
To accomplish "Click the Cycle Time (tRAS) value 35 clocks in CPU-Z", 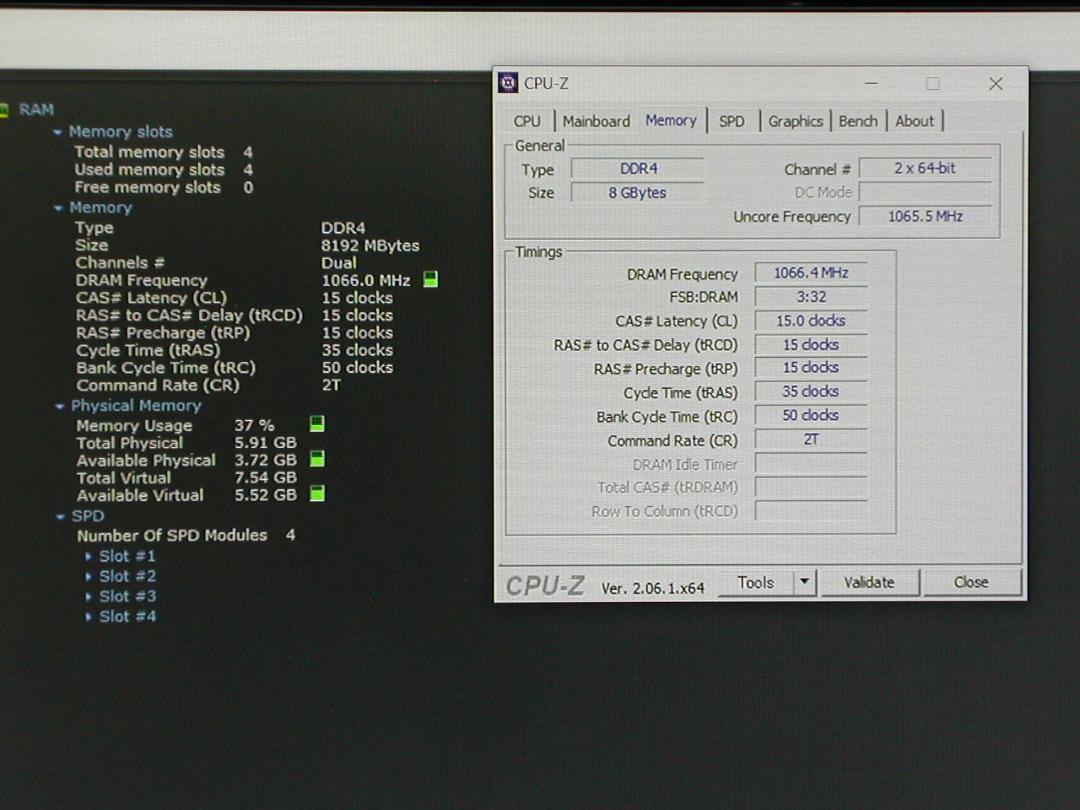I will tap(811, 391).
